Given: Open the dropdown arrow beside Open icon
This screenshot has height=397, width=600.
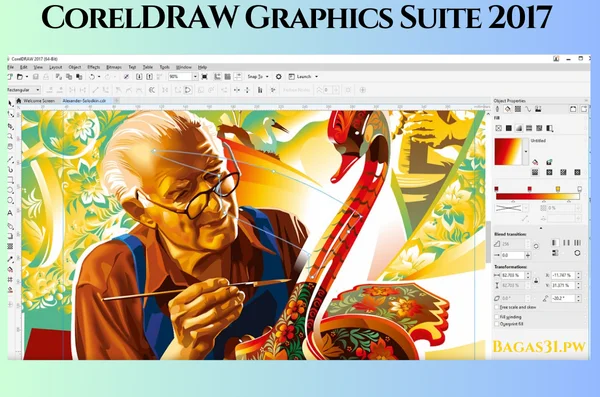Looking at the screenshot, I should coord(27,77).
